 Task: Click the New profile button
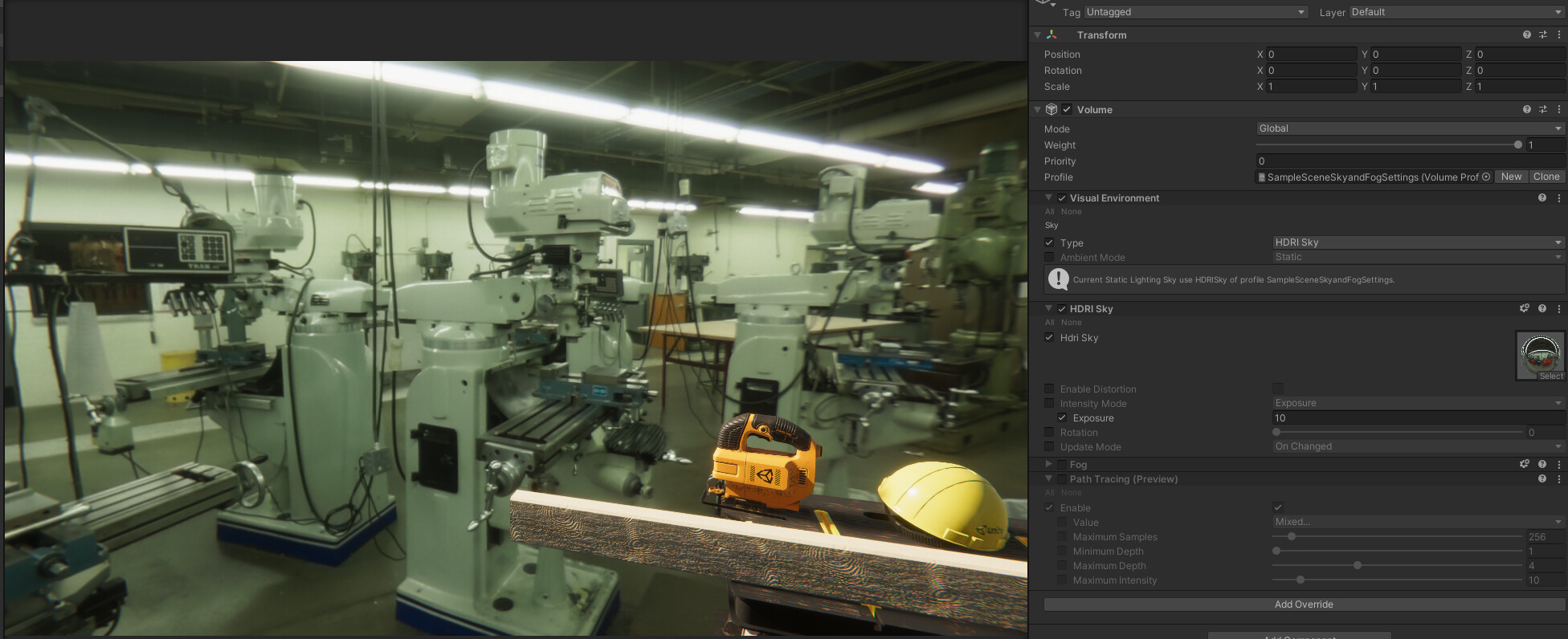1511,177
